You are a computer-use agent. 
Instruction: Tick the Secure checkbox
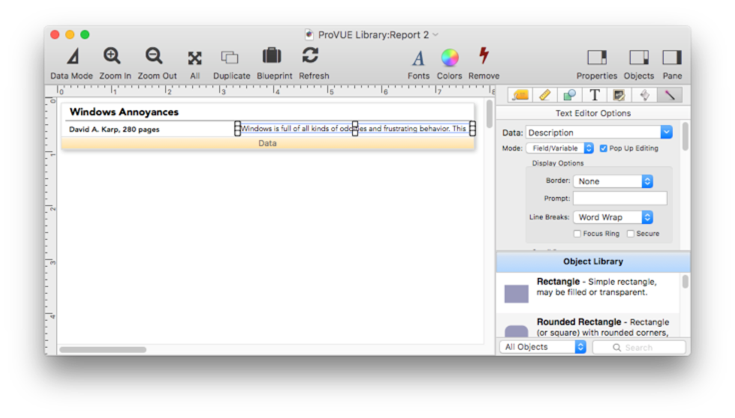coord(631,234)
